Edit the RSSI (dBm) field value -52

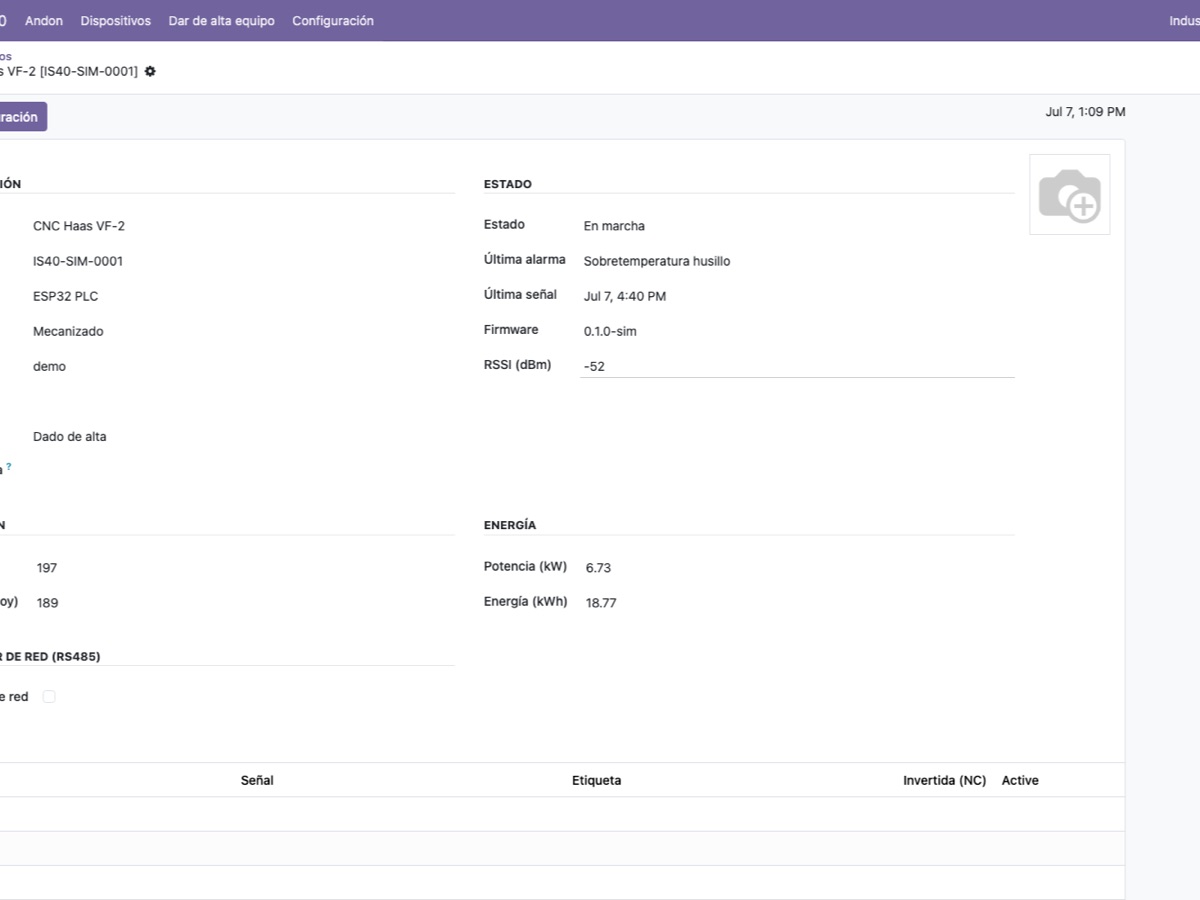point(797,366)
